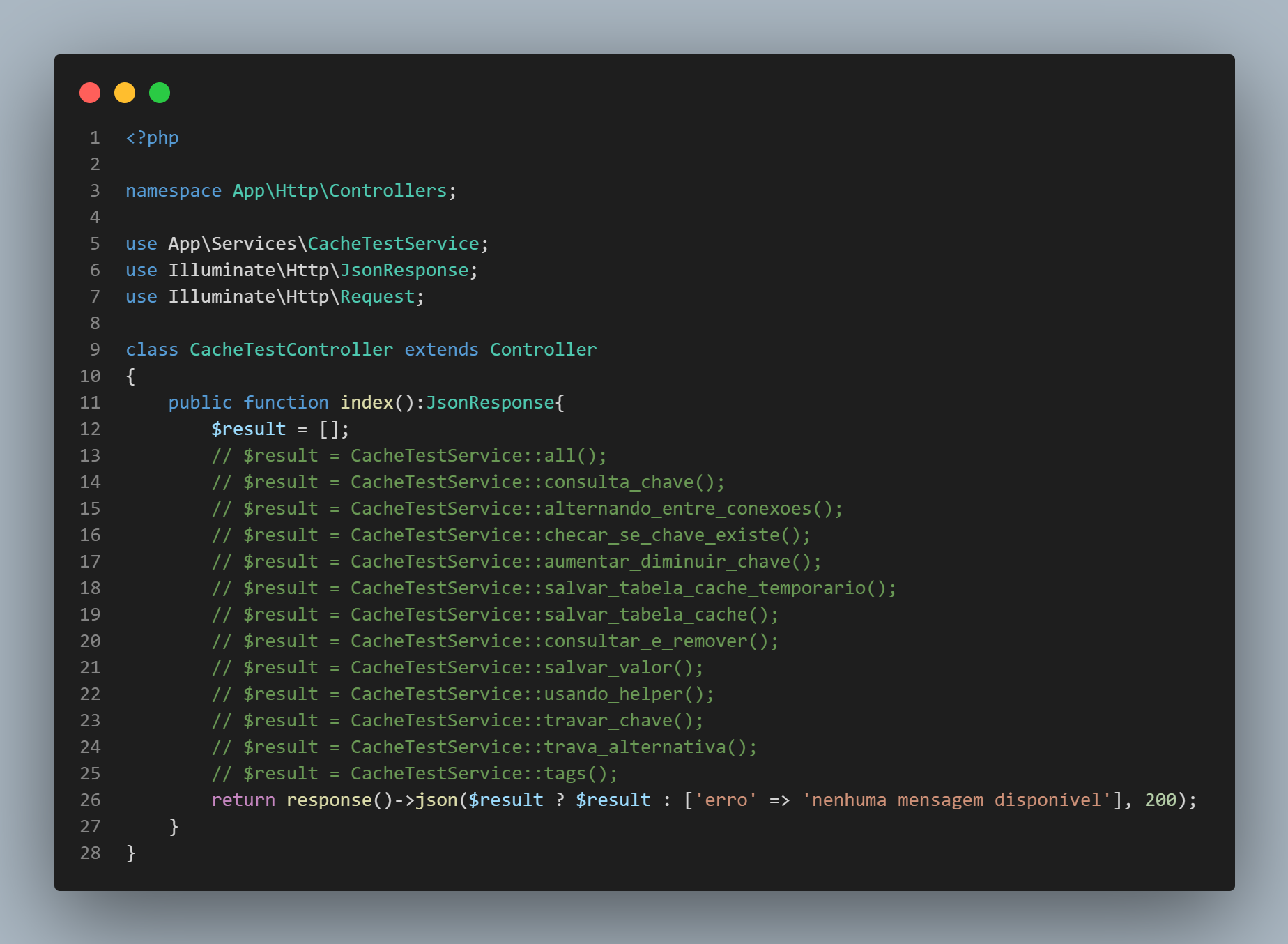Click the alternando_entre_conexoes() comment

tap(527, 509)
